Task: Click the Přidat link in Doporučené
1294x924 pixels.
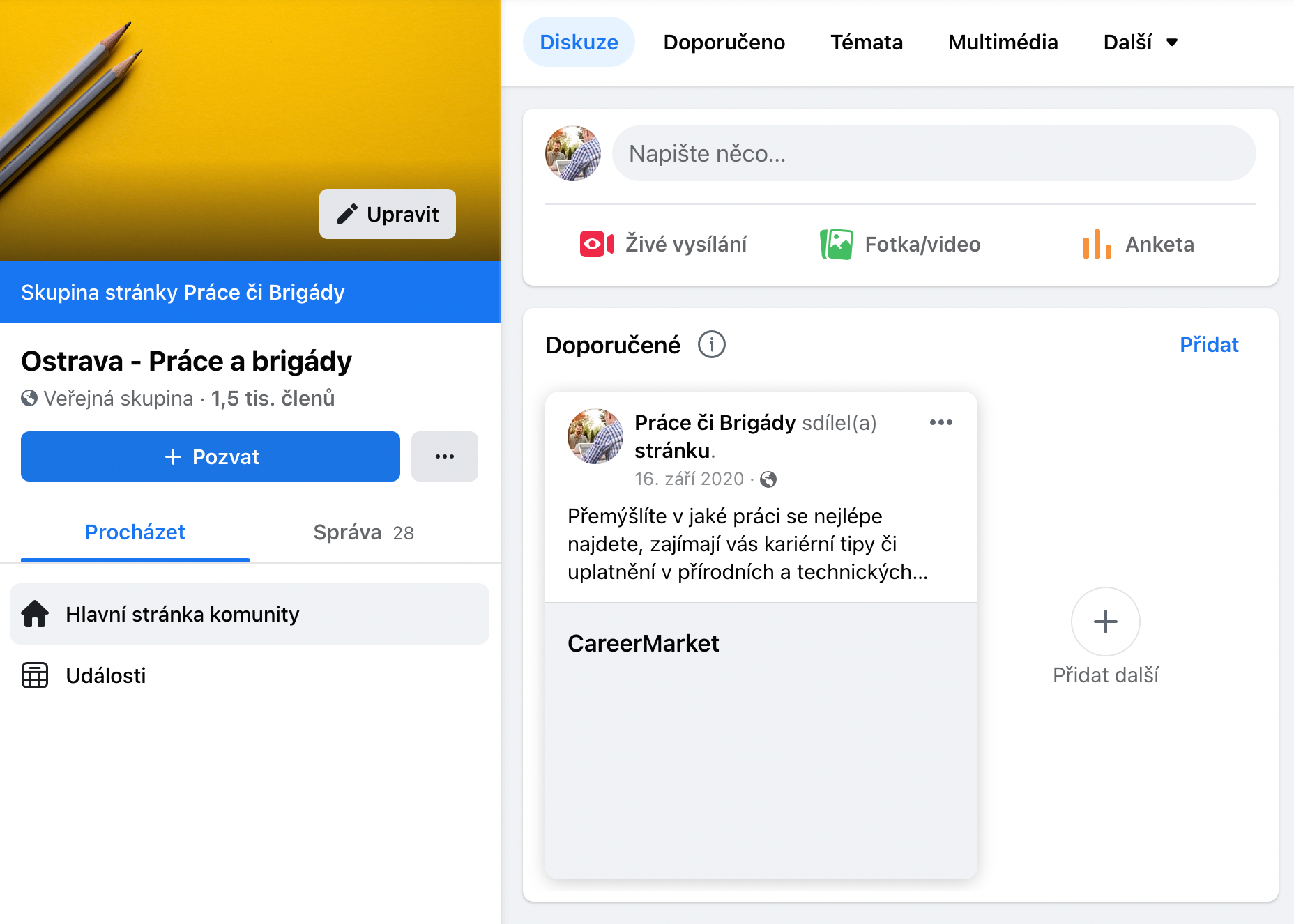Action: [x=1209, y=344]
